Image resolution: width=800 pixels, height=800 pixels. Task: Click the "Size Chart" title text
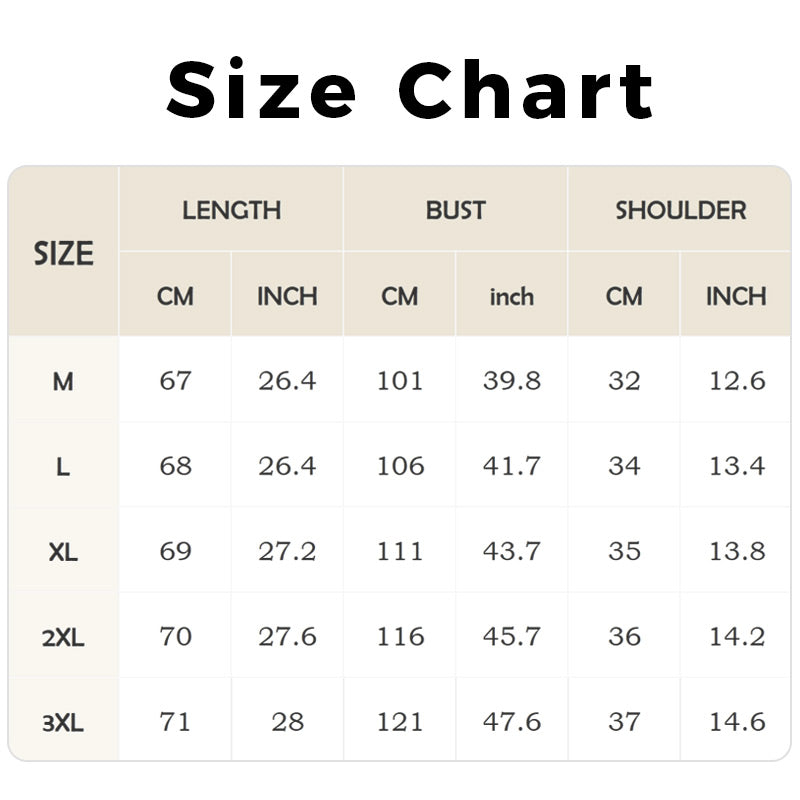pyautogui.click(x=410, y=90)
